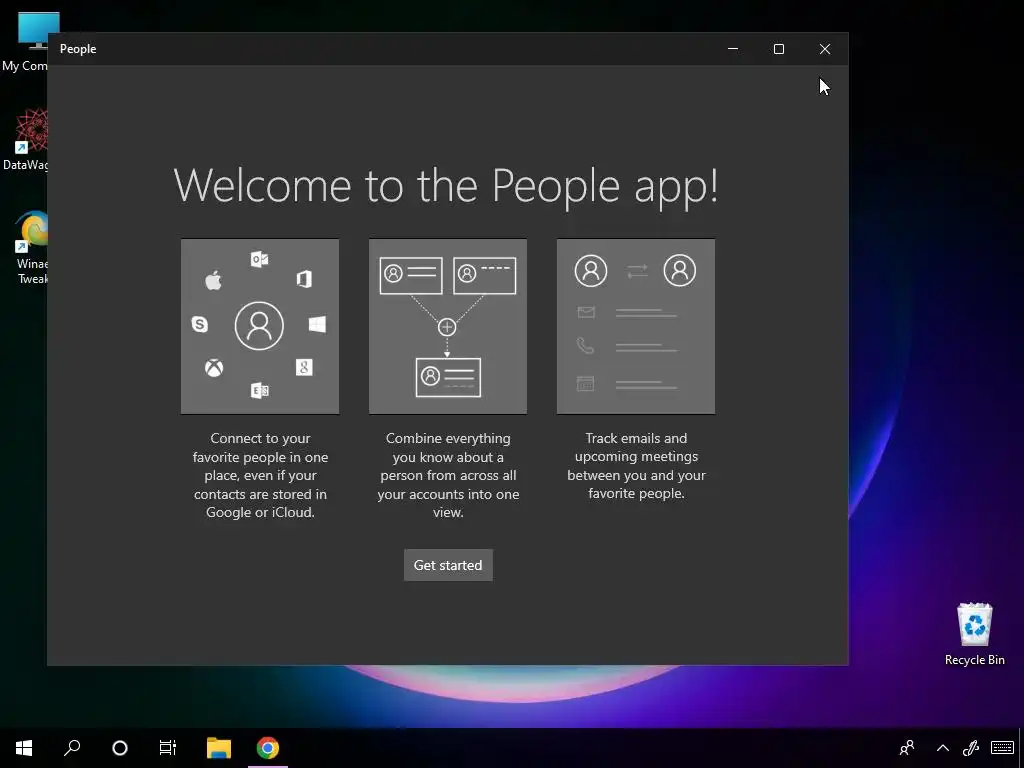Image resolution: width=1024 pixels, height=768 pixels.
Task: Open Task View on the taskbar
Action: (168, 748)
